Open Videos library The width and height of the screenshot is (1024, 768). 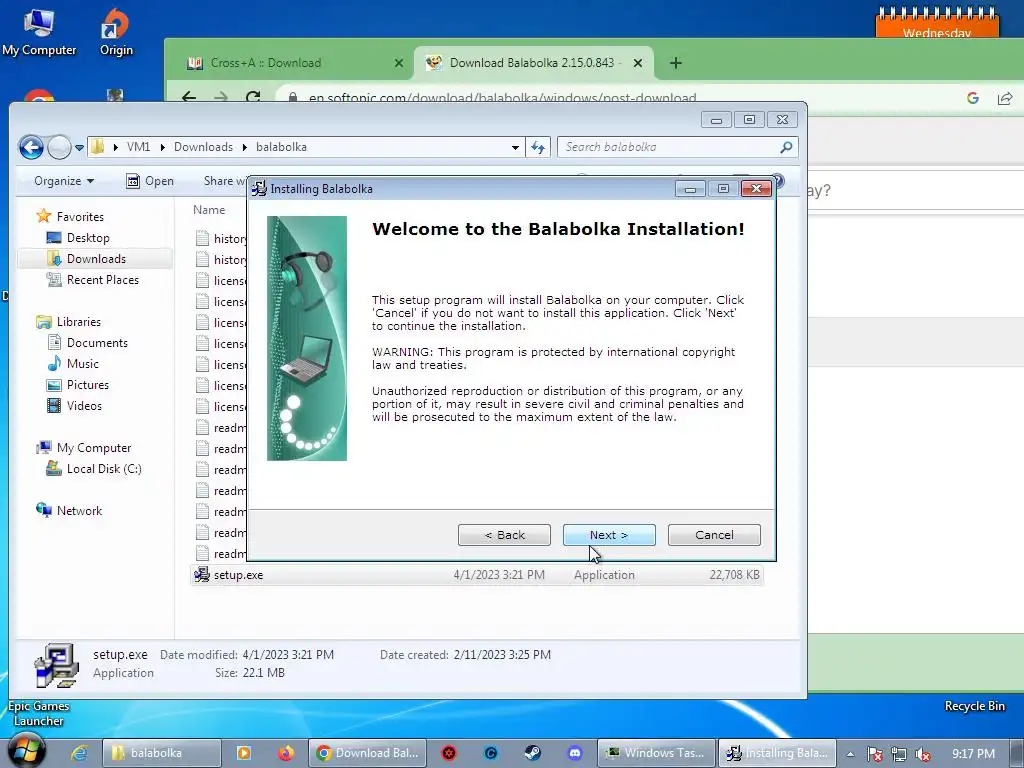click(x=84, y=406)
